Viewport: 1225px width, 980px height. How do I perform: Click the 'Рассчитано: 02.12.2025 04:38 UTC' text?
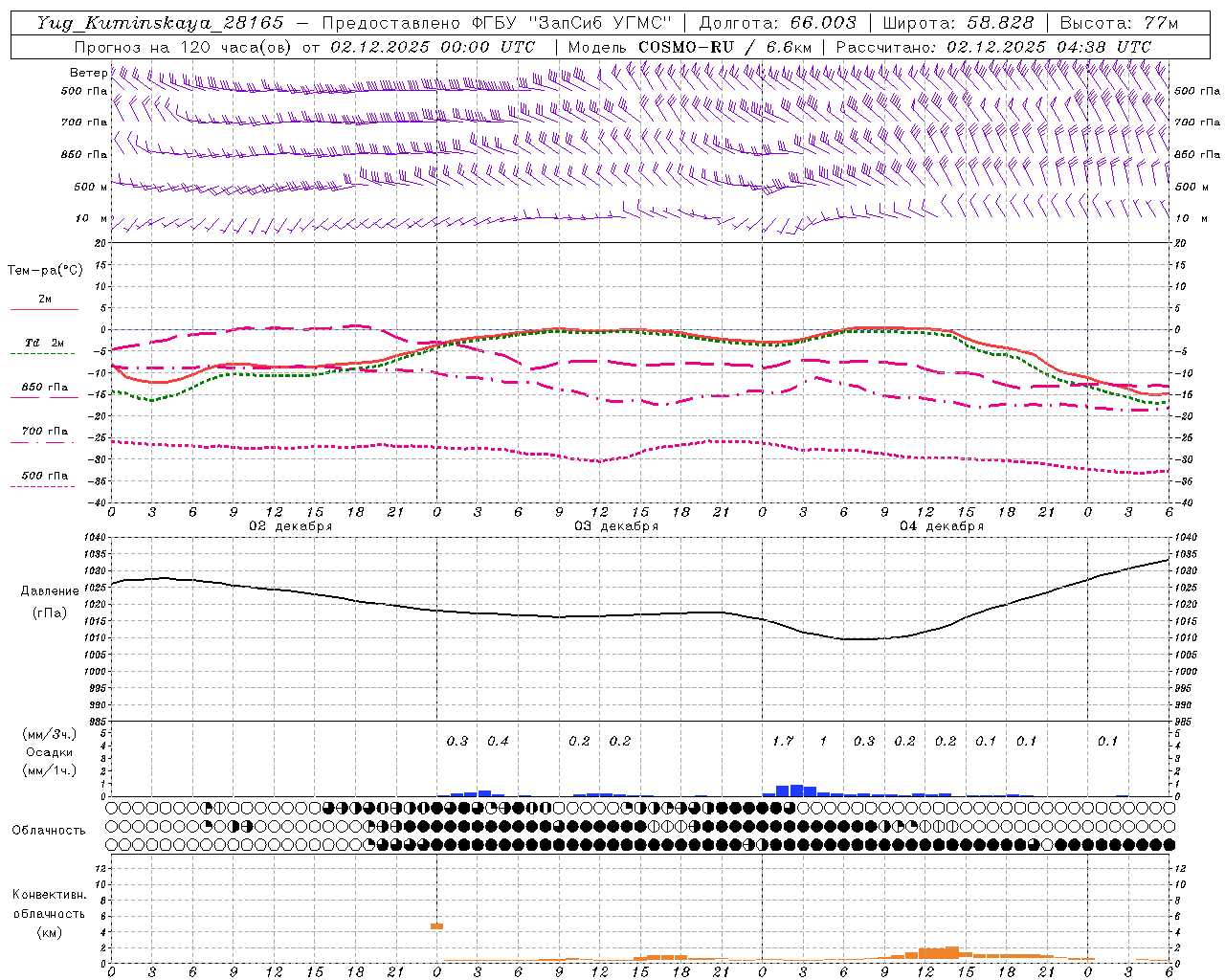pos(993,47)
